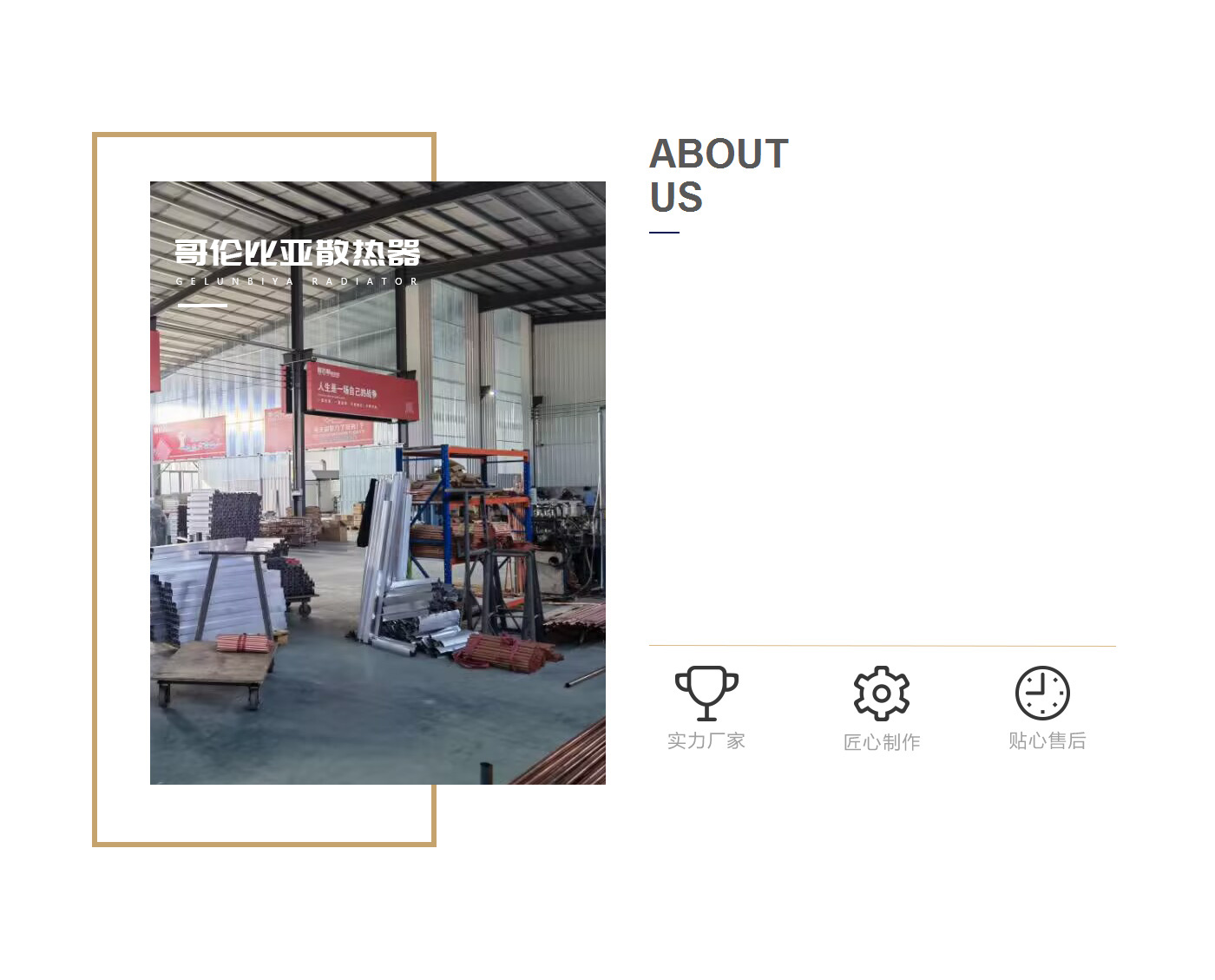Click the GELUNBIYA RADIATOR subtitle text
Viewport: 1215px width, 980px height.
[297, 281]
